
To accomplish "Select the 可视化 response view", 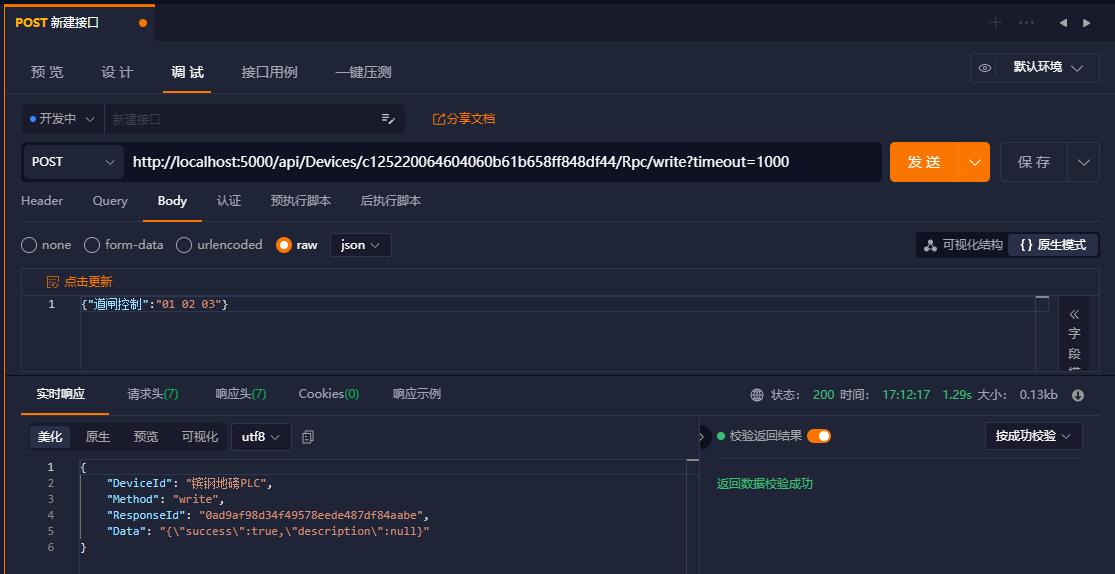I will 200,437.
